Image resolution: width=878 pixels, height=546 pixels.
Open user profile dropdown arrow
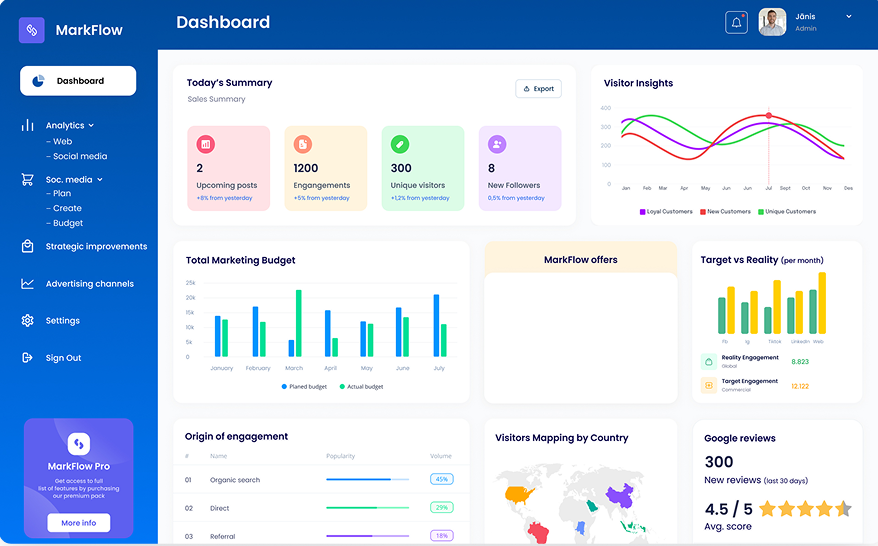coord(849,16)
